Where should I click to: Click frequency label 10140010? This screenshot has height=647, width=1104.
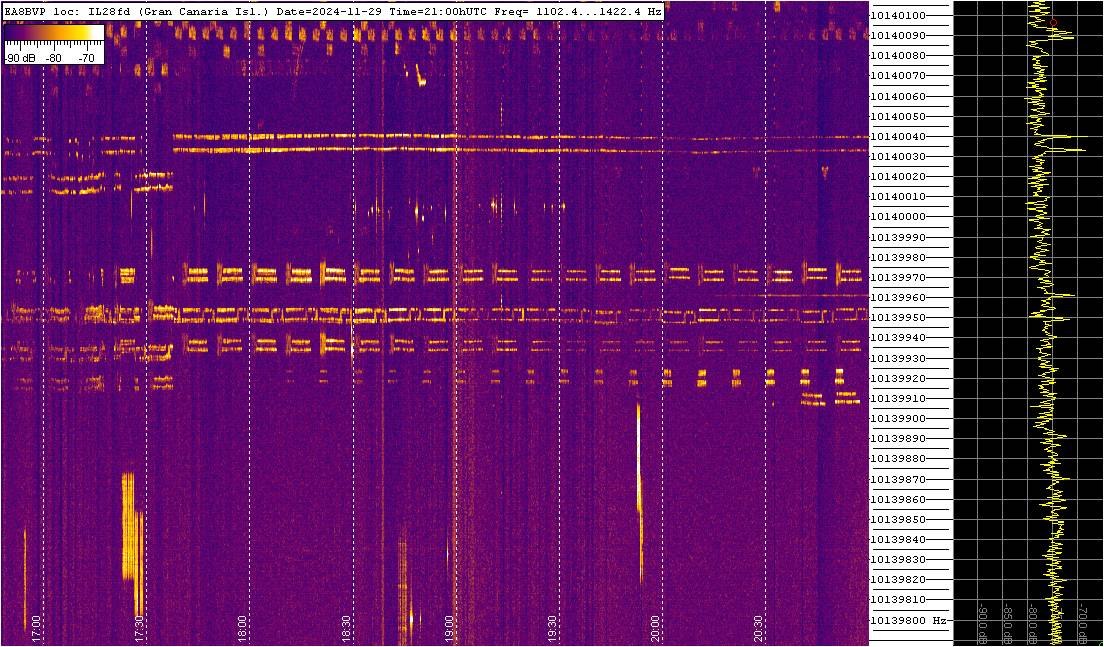[x=898, y=196]
